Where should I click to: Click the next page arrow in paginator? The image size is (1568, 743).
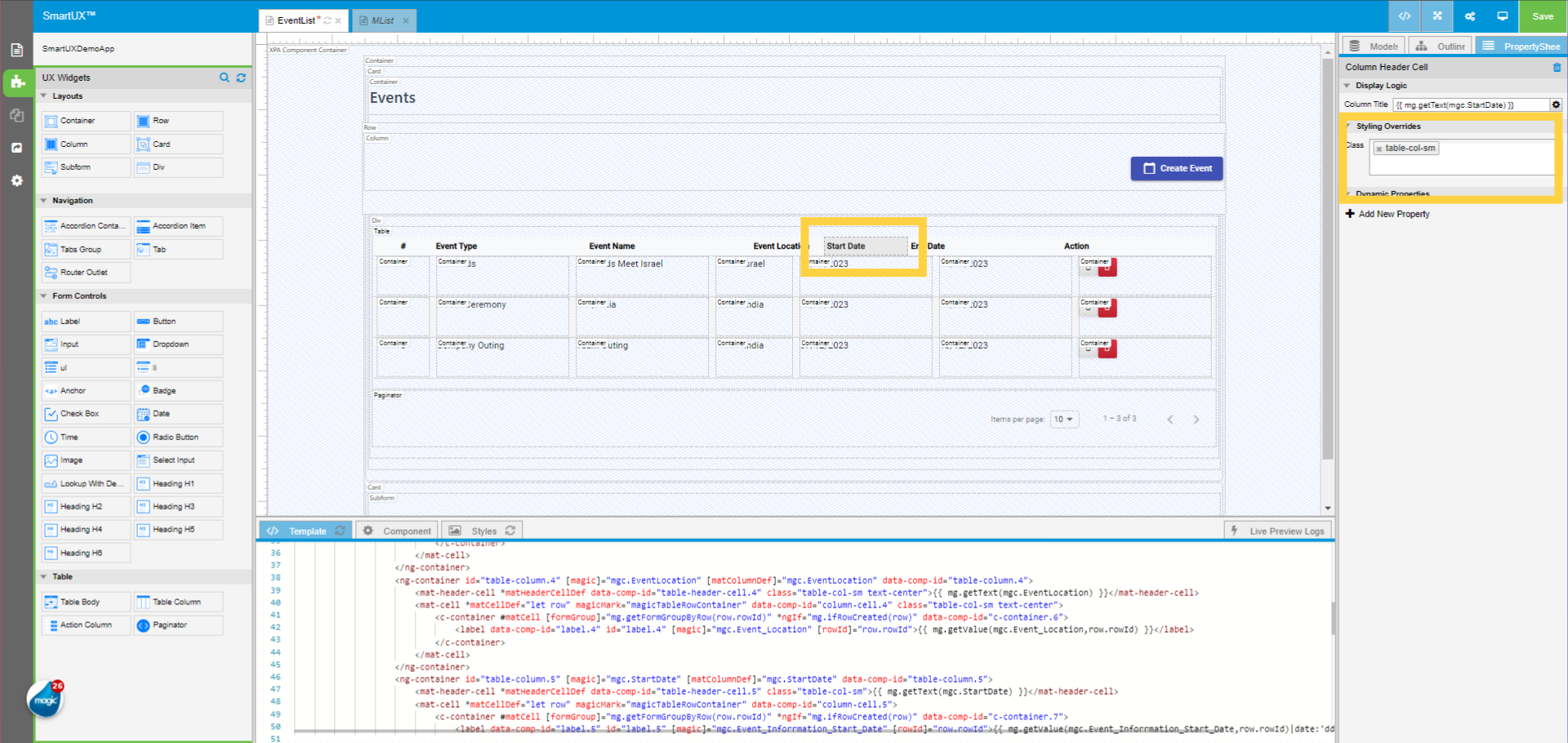1196,419
